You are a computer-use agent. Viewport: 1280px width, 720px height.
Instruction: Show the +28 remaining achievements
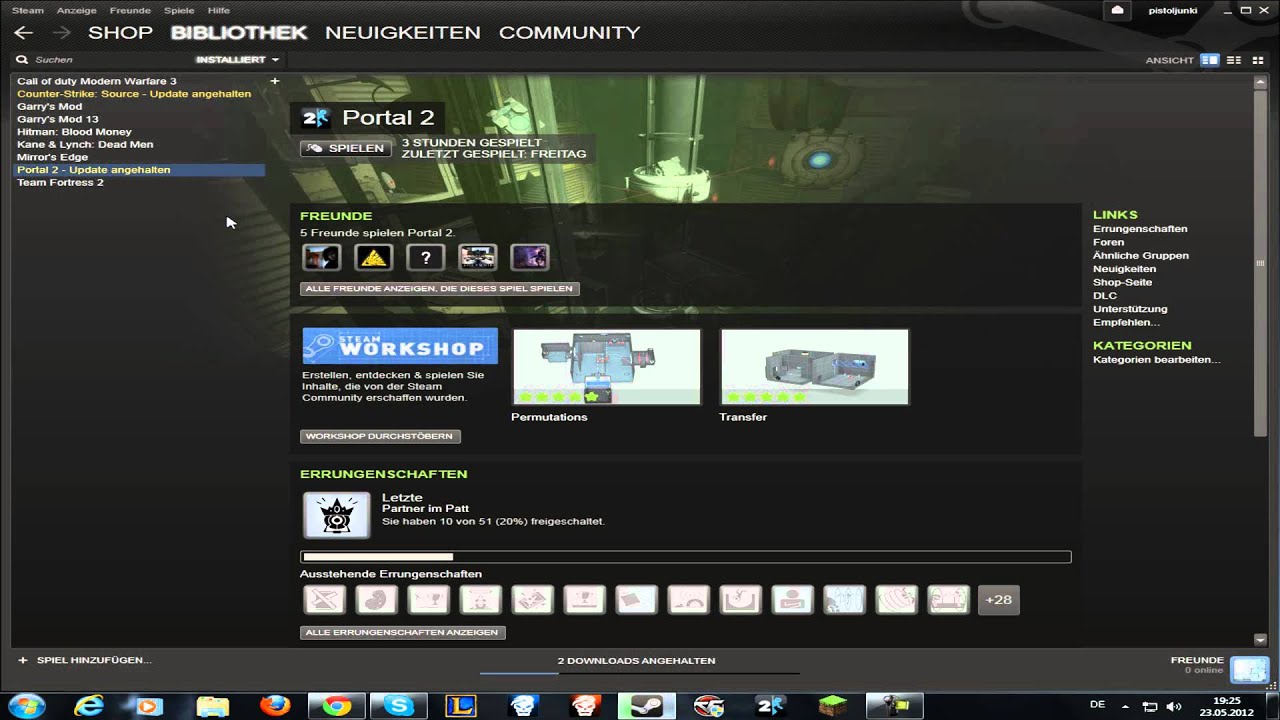point(998,599)
